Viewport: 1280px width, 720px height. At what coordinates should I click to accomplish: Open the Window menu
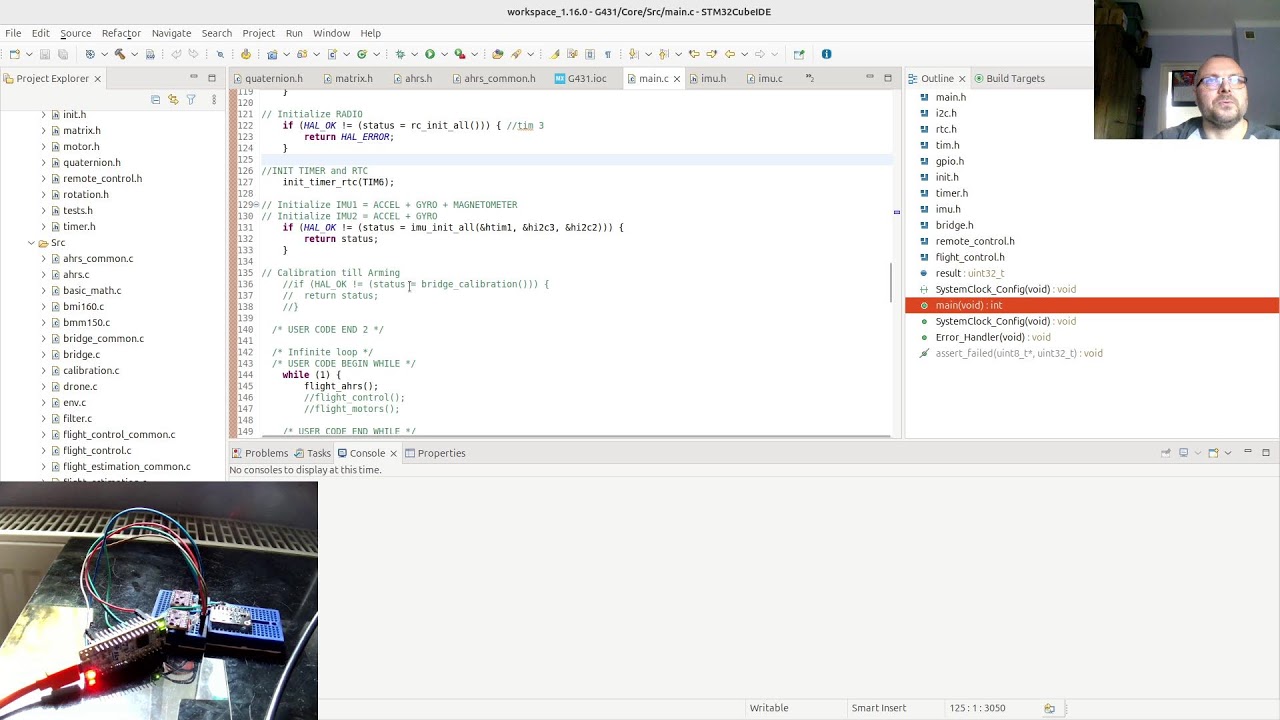point(331,33)
